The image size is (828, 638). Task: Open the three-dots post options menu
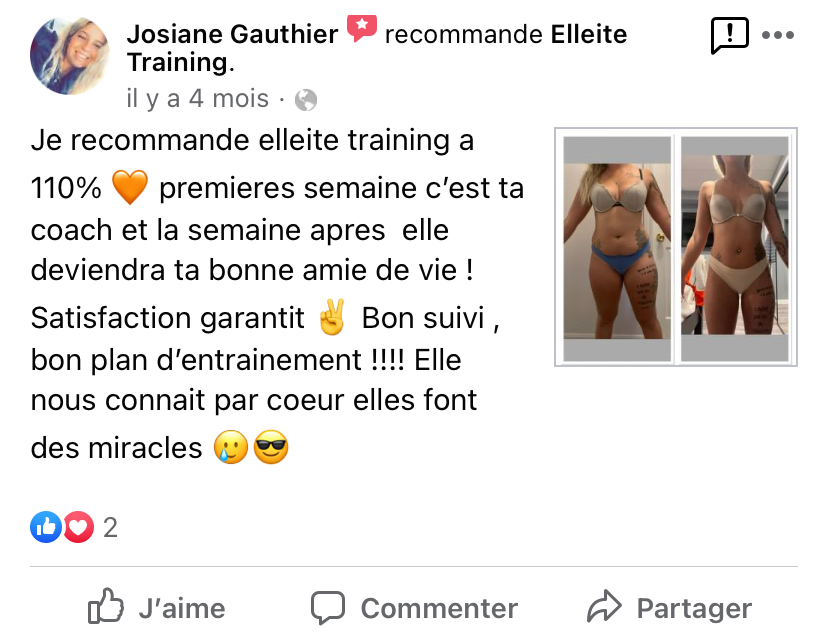(x=778, y=35)
